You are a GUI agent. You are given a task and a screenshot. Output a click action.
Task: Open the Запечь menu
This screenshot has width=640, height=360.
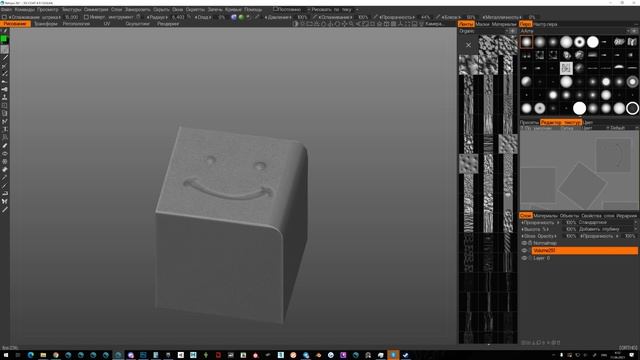click(x=215, y=9)
